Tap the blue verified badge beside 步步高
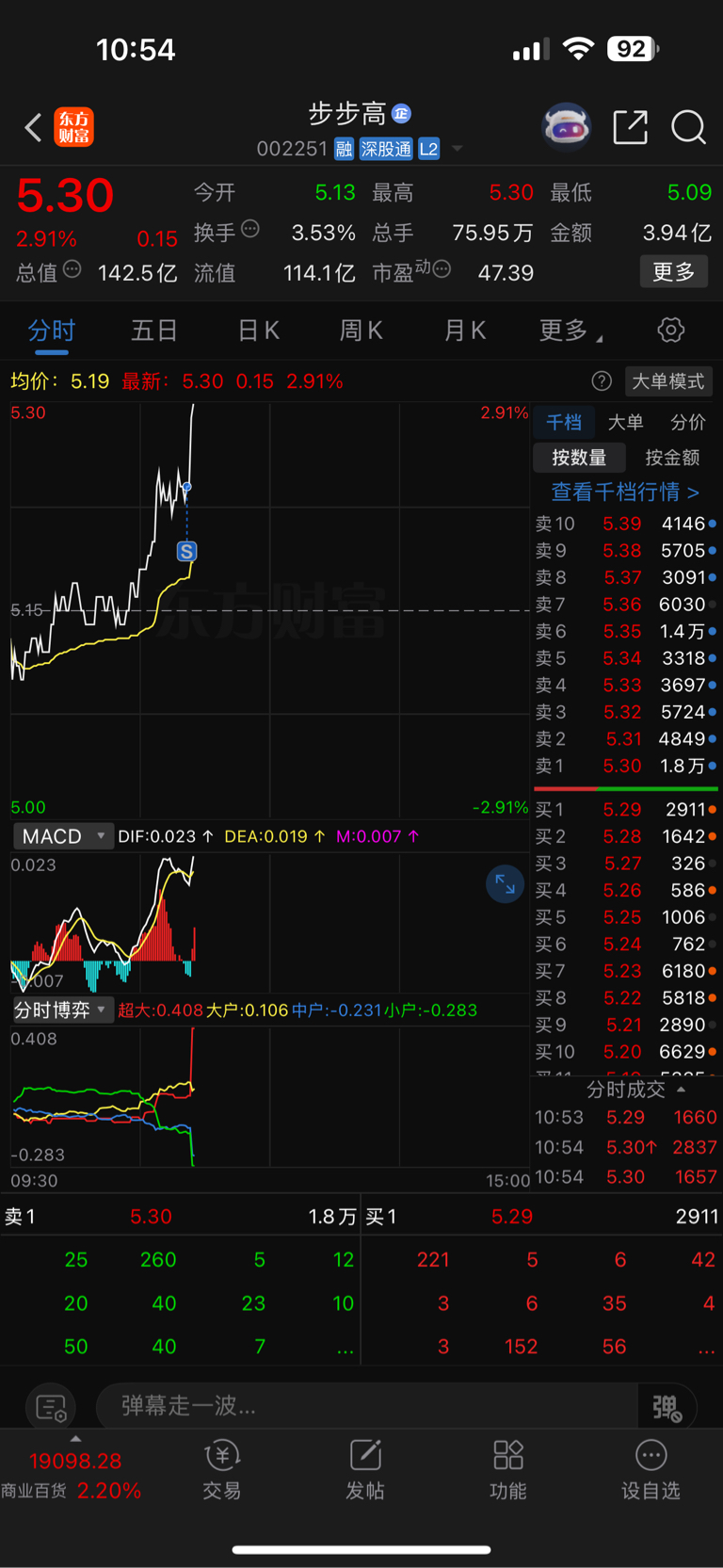 coord(402,114)
